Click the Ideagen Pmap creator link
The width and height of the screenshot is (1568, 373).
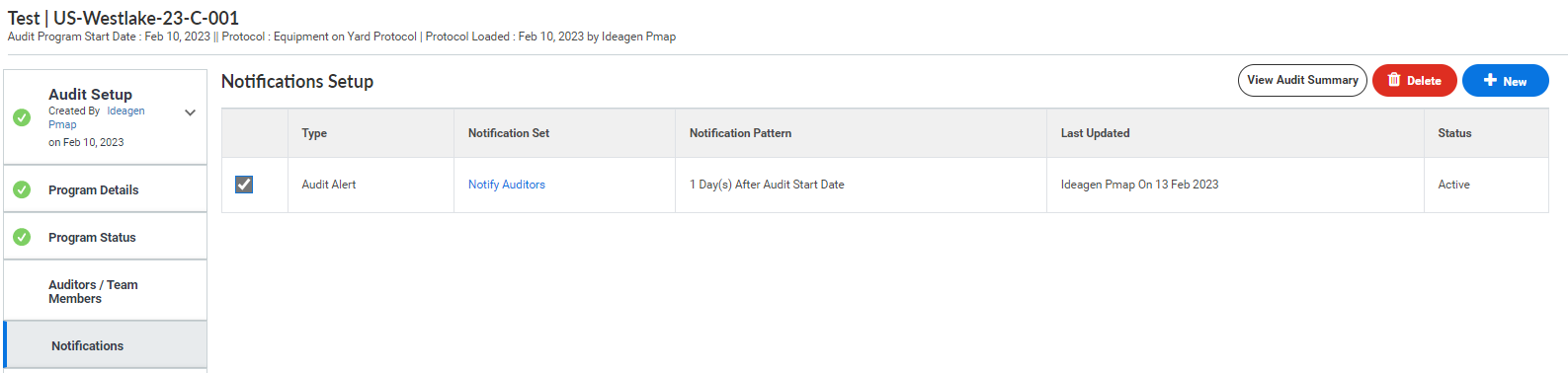click(x=97, y=117)
